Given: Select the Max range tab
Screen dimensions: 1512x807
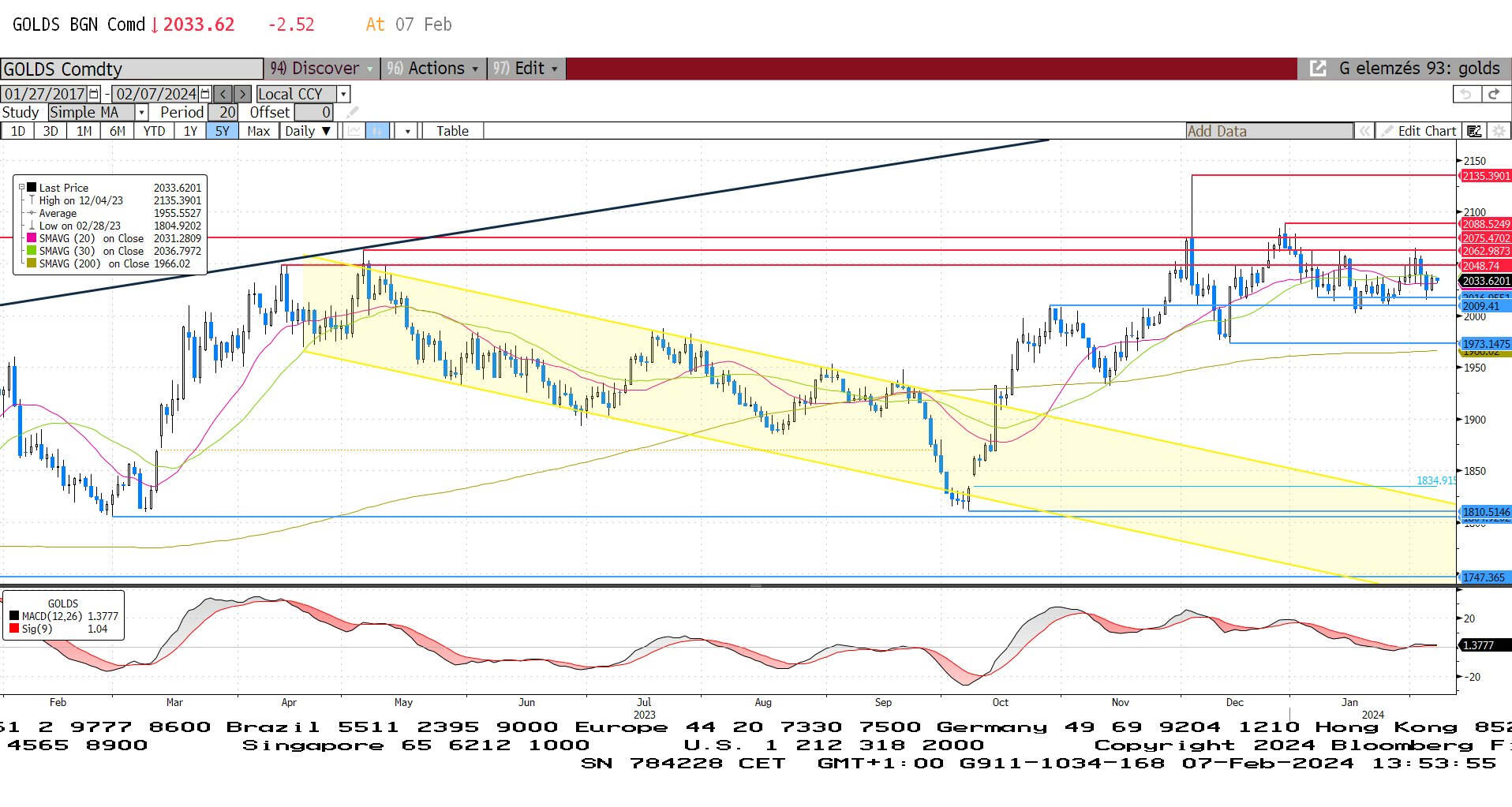Looking at the screenshot, I should coord(259,131).
